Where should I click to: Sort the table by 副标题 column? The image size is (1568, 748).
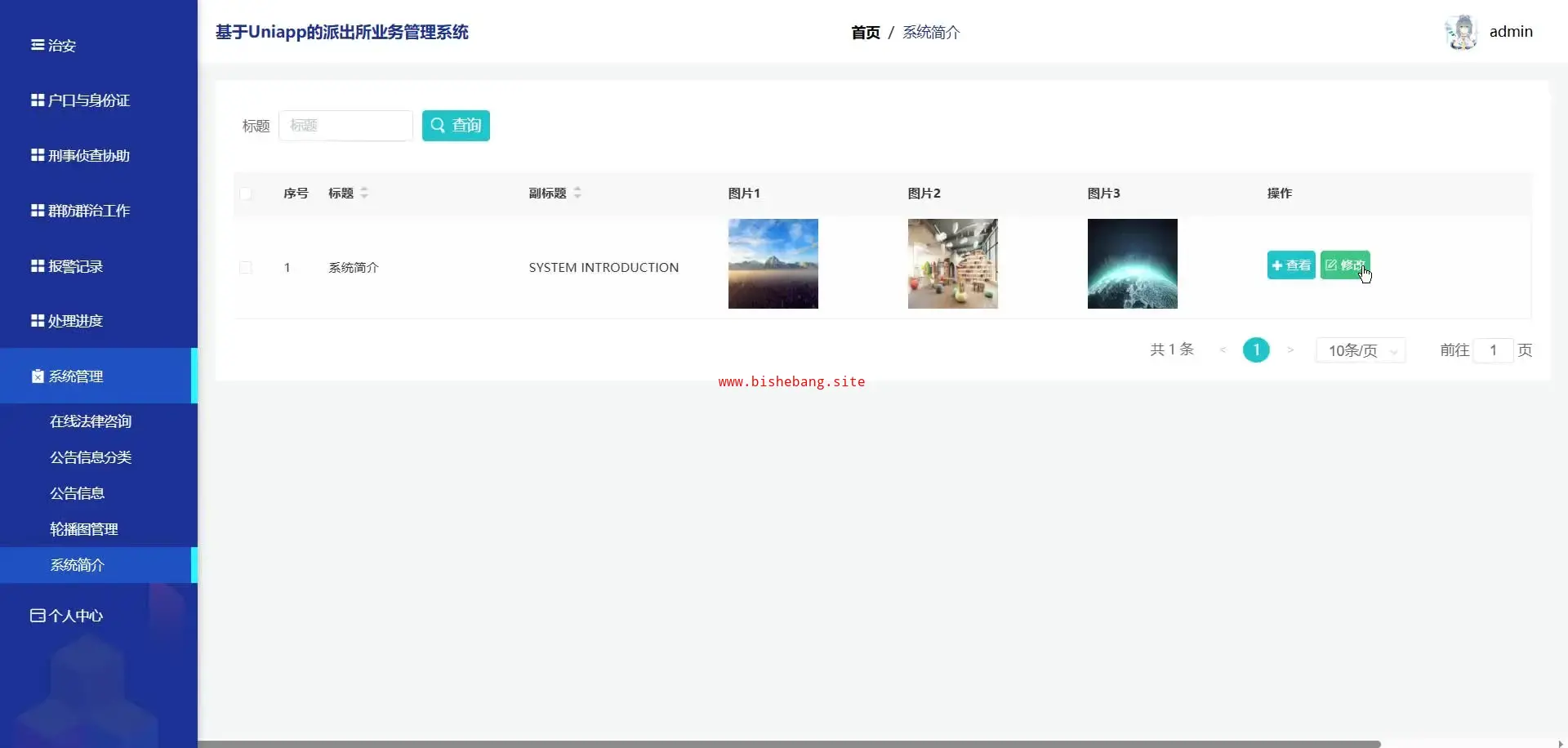point(577,194)
